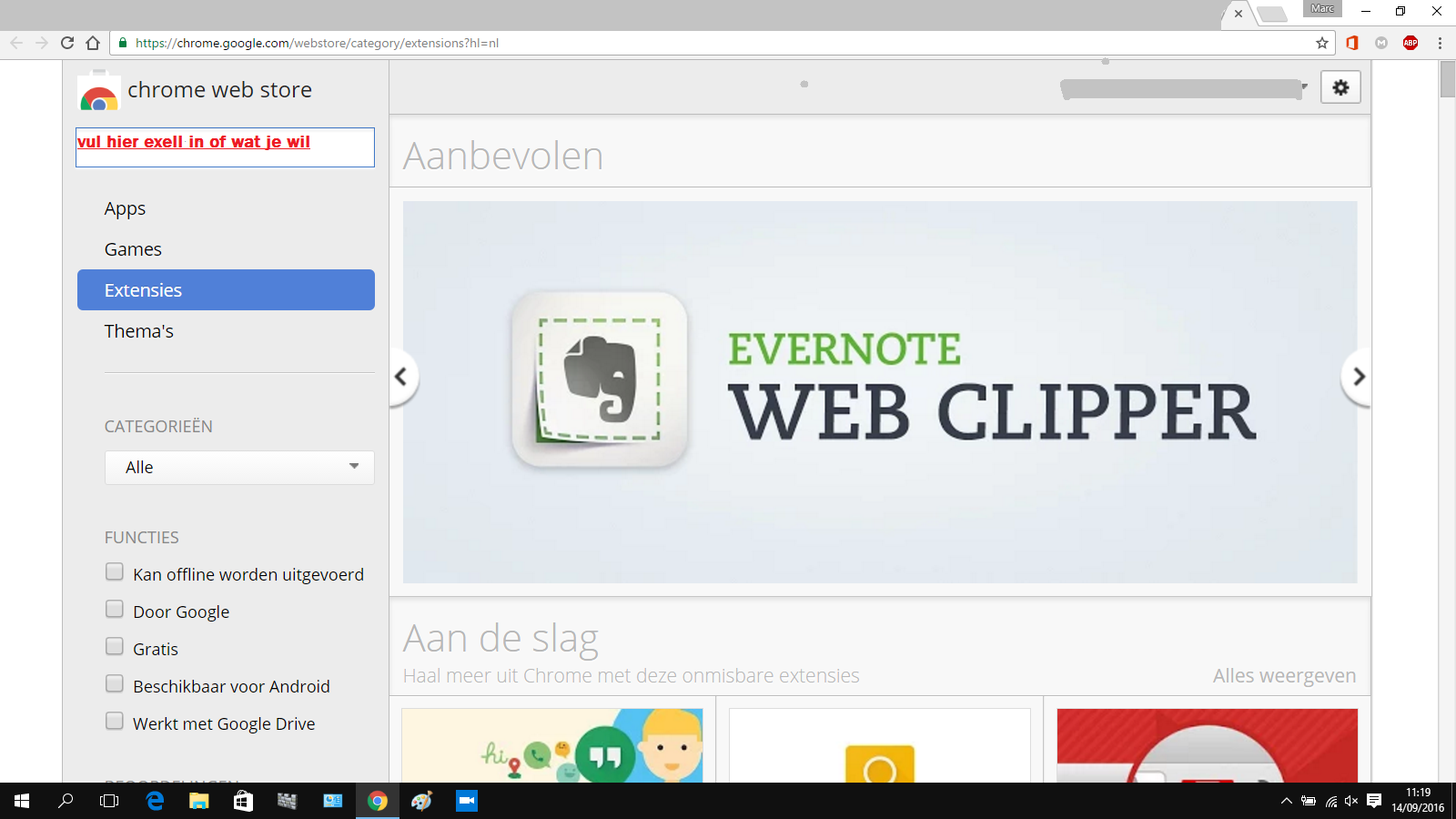Click the Chrome Web Store rainbow logo
Viewport: 1456px width, 819px height.
click(x=98, y=92)
